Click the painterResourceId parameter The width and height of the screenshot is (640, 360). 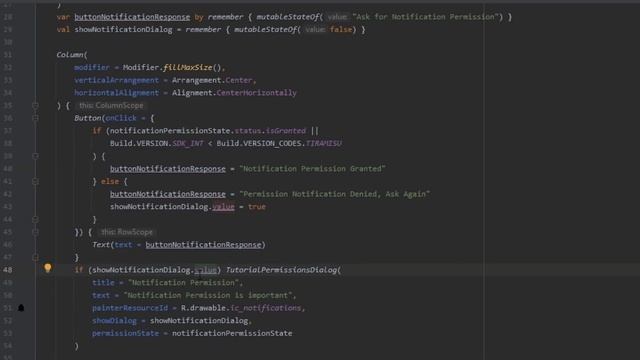click(130, 308)
